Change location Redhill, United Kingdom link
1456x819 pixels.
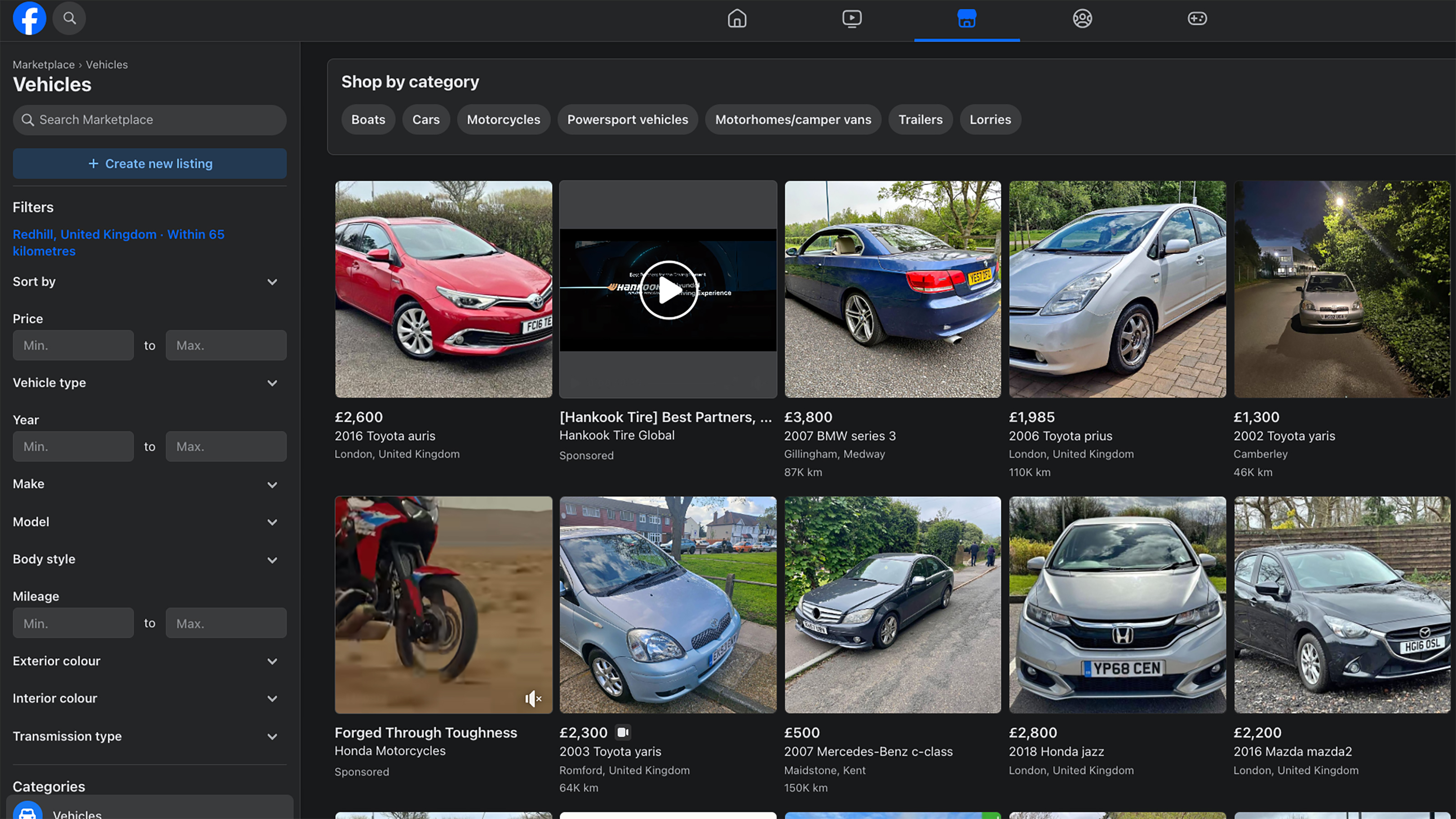(x=118, y=242)
